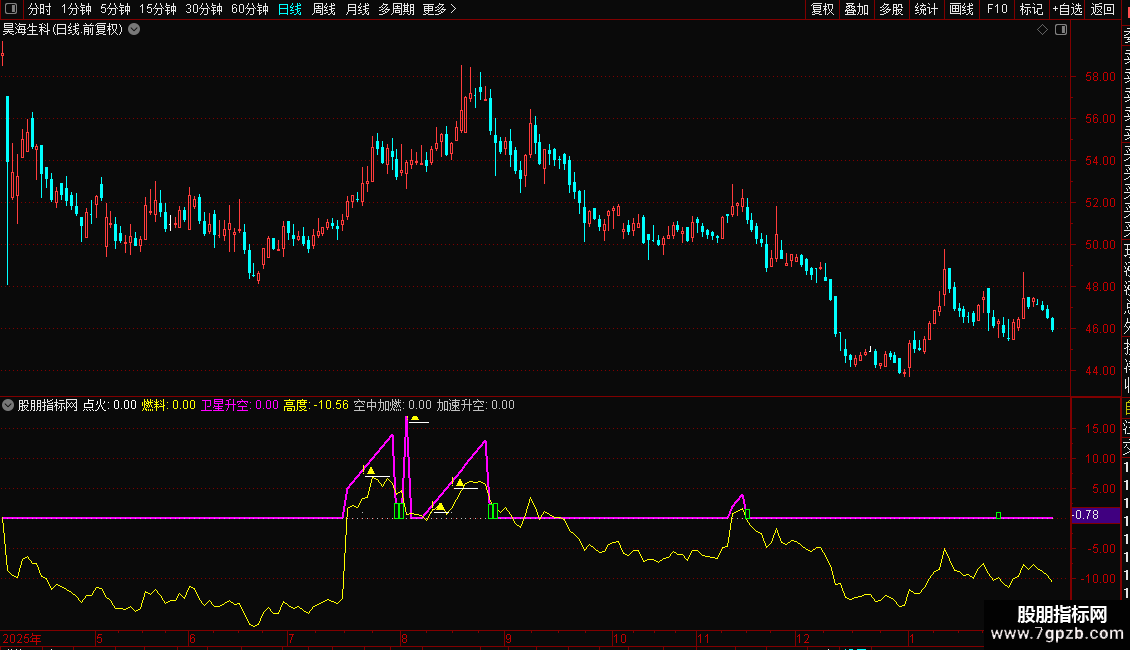
Task: Select the 月线 monthly chart
Action: (x=357, y=9)
